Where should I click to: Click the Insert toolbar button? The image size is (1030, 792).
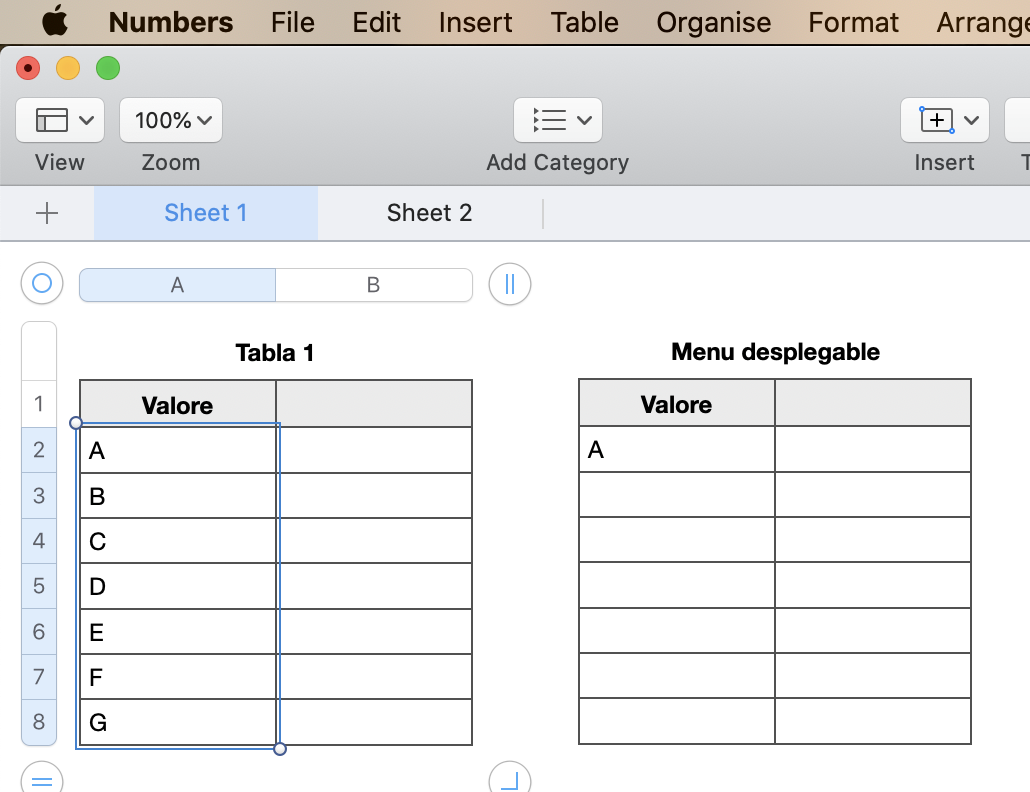pos(936,120)
